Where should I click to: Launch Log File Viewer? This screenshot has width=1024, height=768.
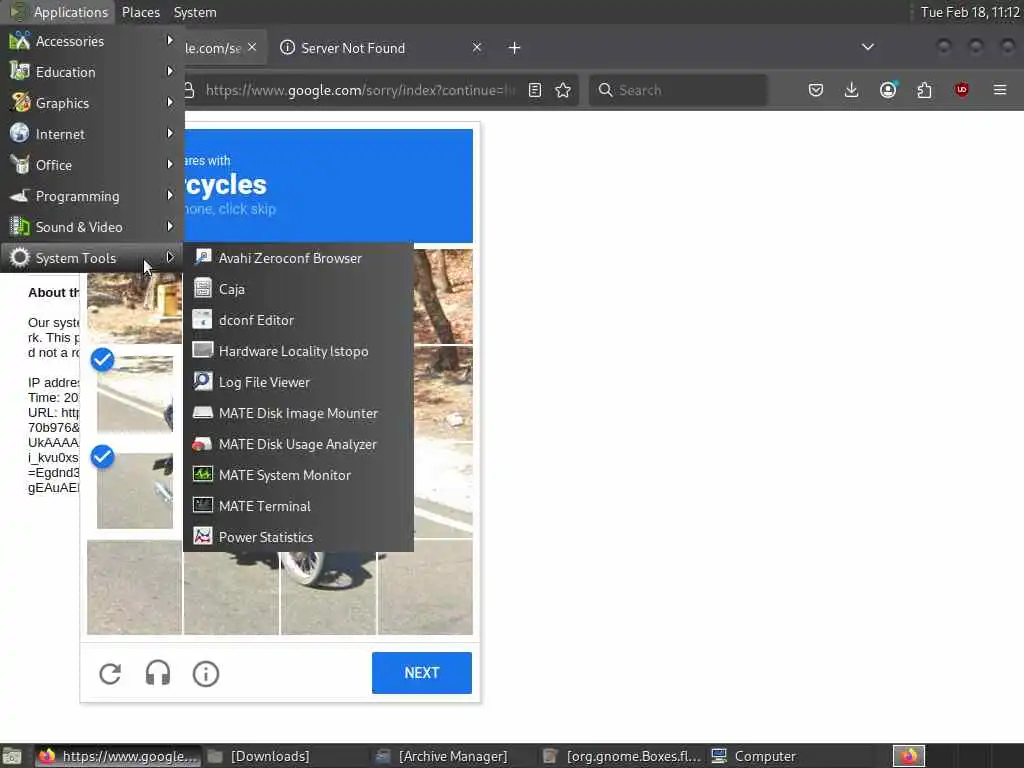click(298, 382)
